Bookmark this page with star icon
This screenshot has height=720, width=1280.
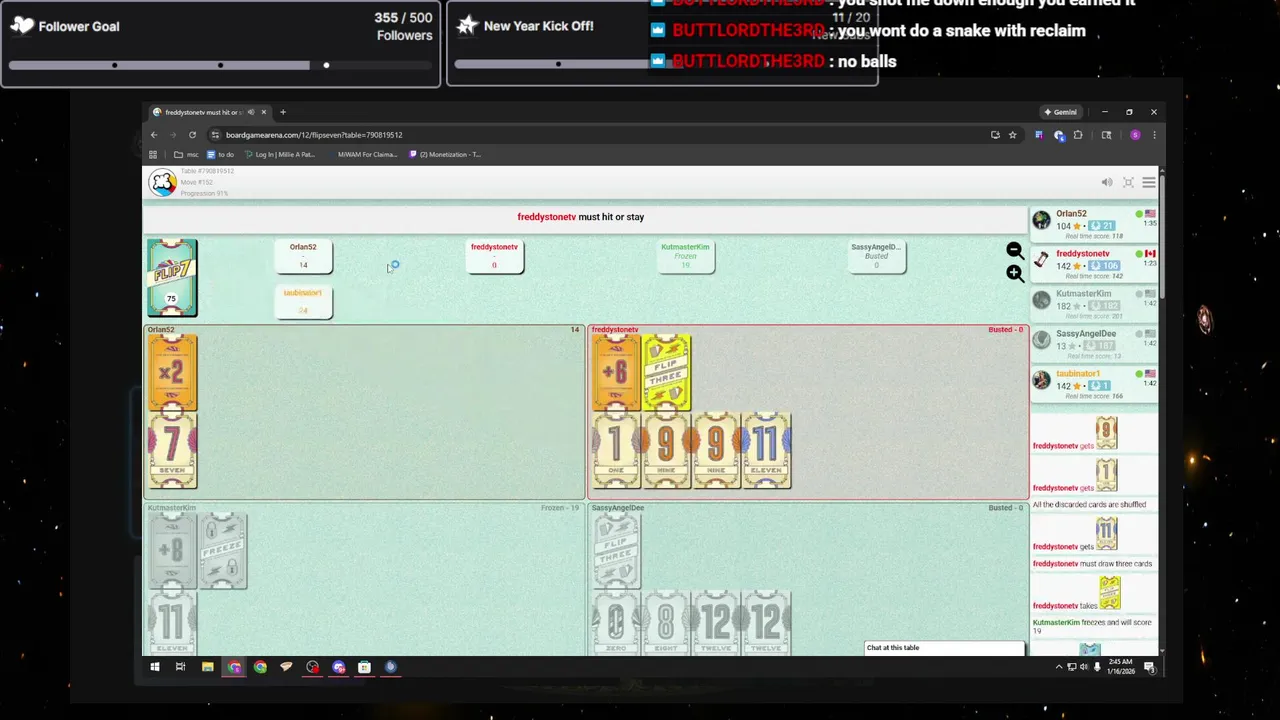tap(1012, 135)
